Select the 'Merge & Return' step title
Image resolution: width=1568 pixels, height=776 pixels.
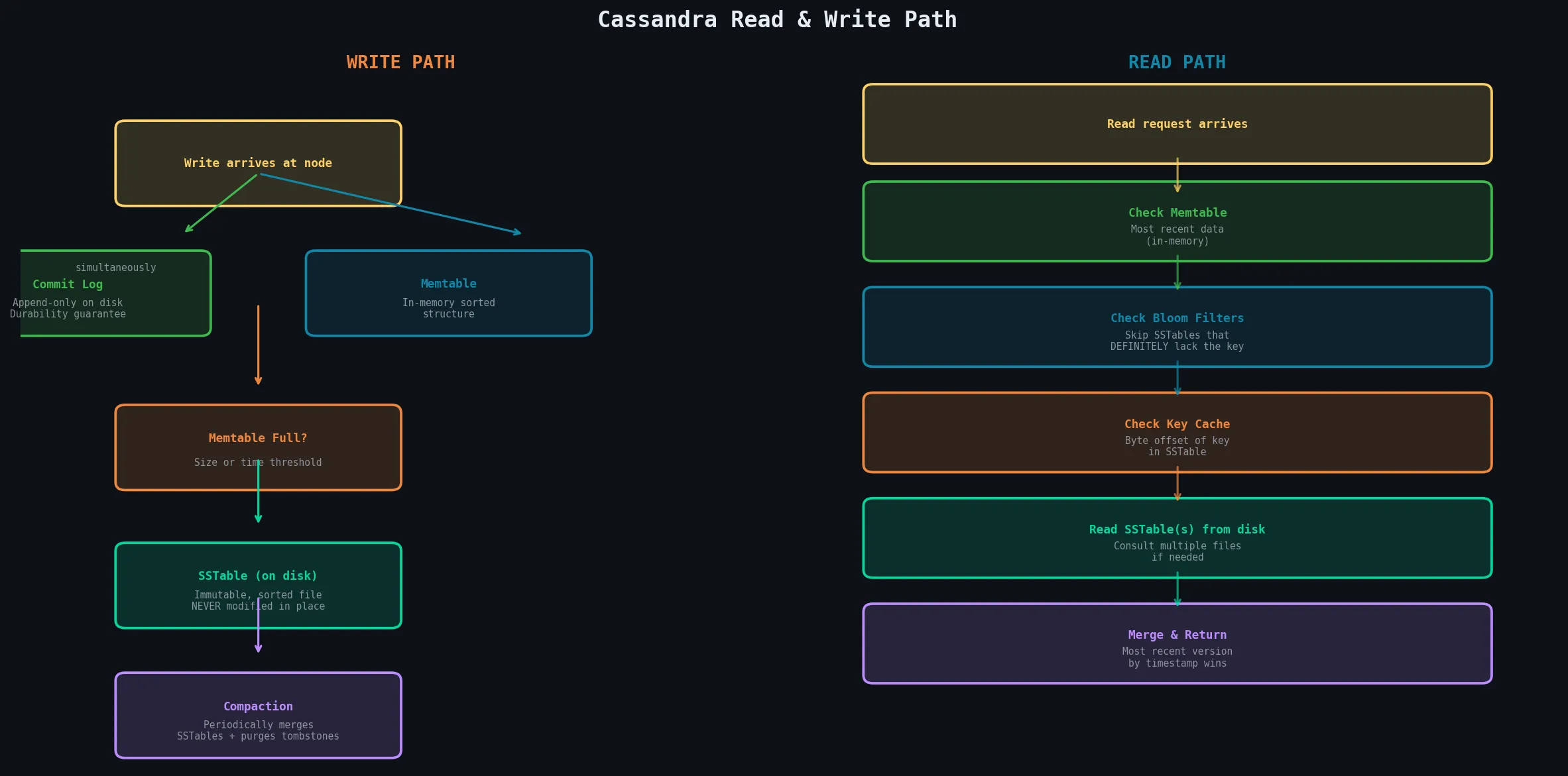point(1177,635)
